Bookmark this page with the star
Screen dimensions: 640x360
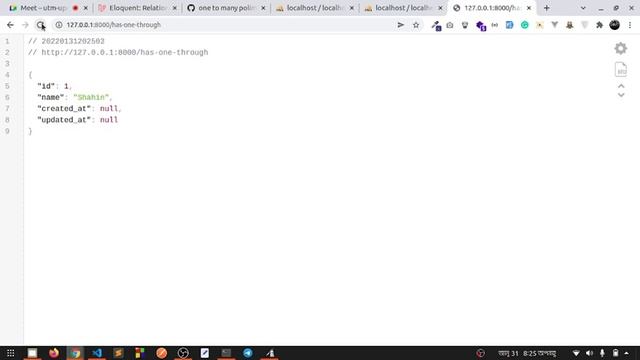[416, 25]
